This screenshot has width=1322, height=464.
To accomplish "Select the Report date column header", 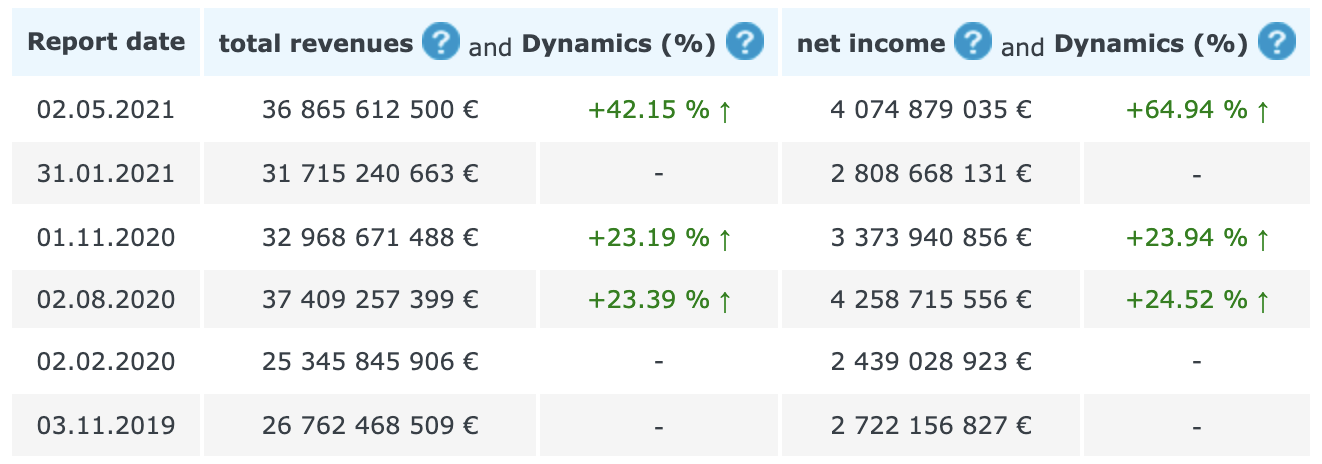I will [106, 42].
